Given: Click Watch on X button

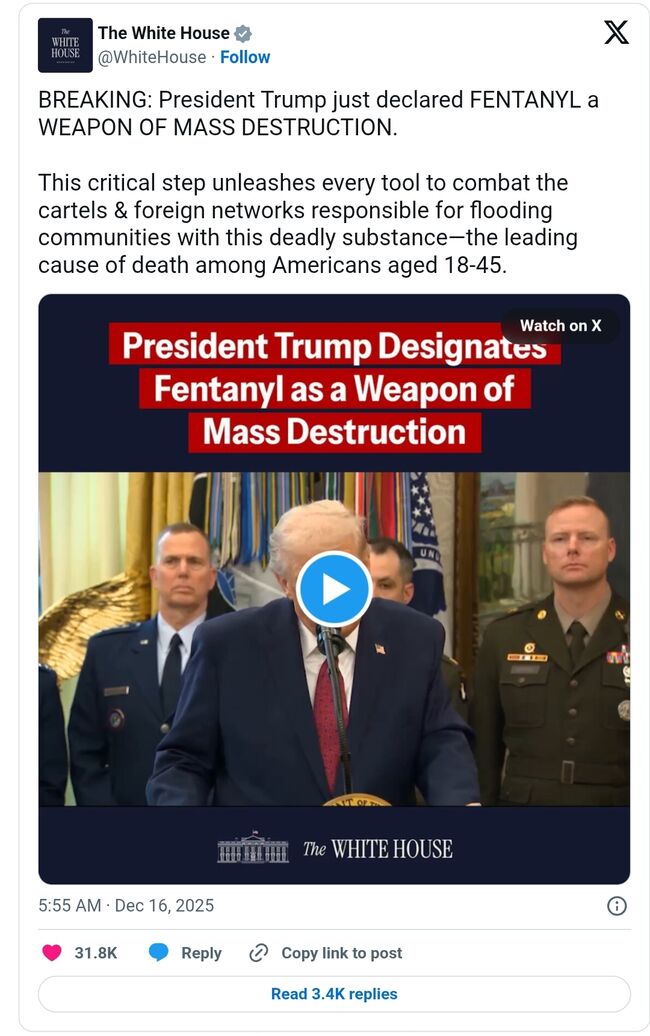Looking at the screenshot, I should (x=560, y=326).
